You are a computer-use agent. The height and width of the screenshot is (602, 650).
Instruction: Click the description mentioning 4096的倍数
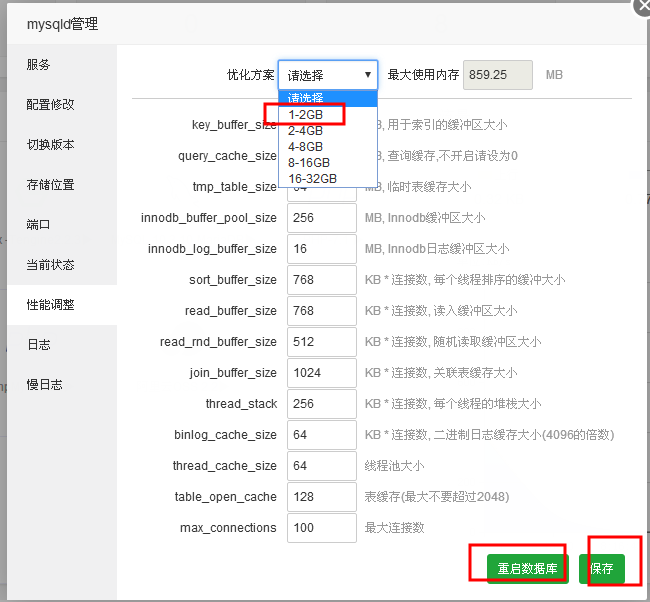click(489, 435)
